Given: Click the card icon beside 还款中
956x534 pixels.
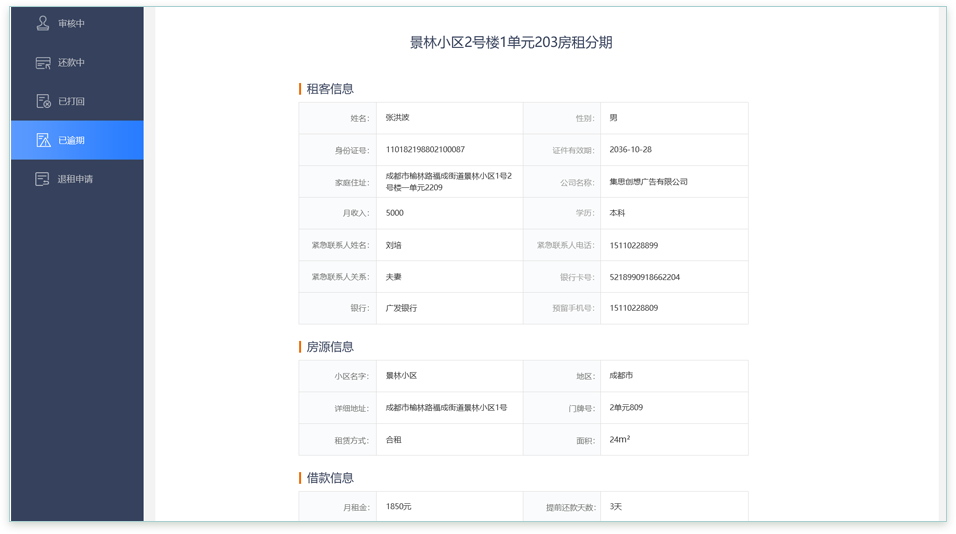Looking at the screenshot, I should coord(43,62).
